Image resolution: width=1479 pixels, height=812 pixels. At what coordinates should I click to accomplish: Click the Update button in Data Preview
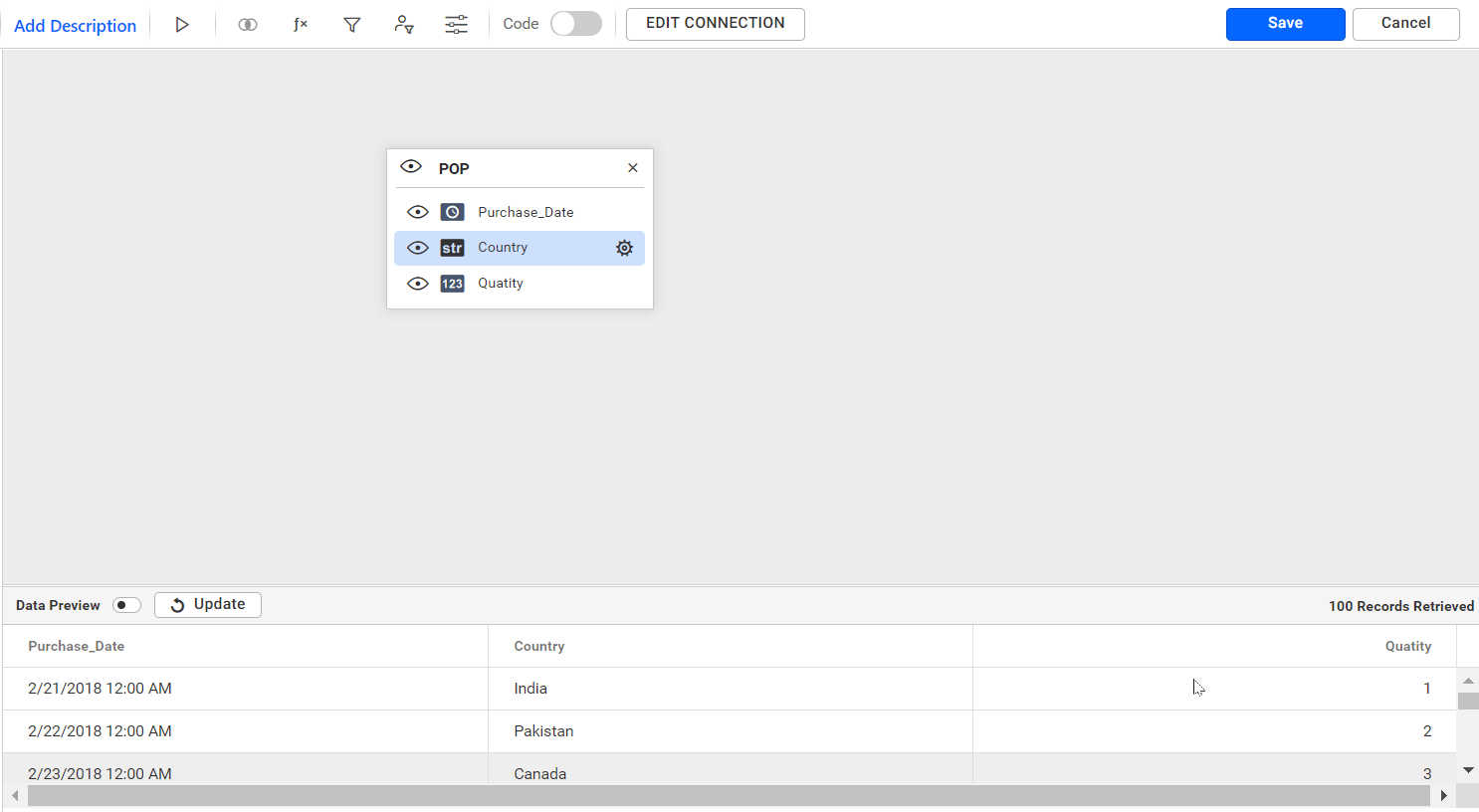[207, 604]
